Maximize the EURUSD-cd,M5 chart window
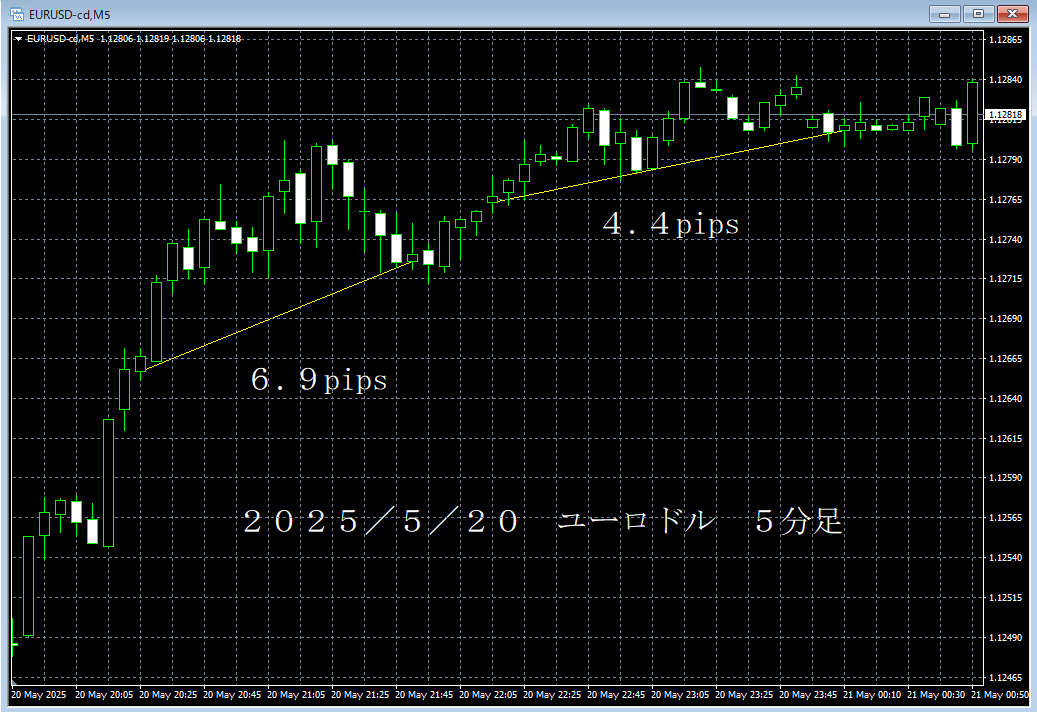 [978, 14]
